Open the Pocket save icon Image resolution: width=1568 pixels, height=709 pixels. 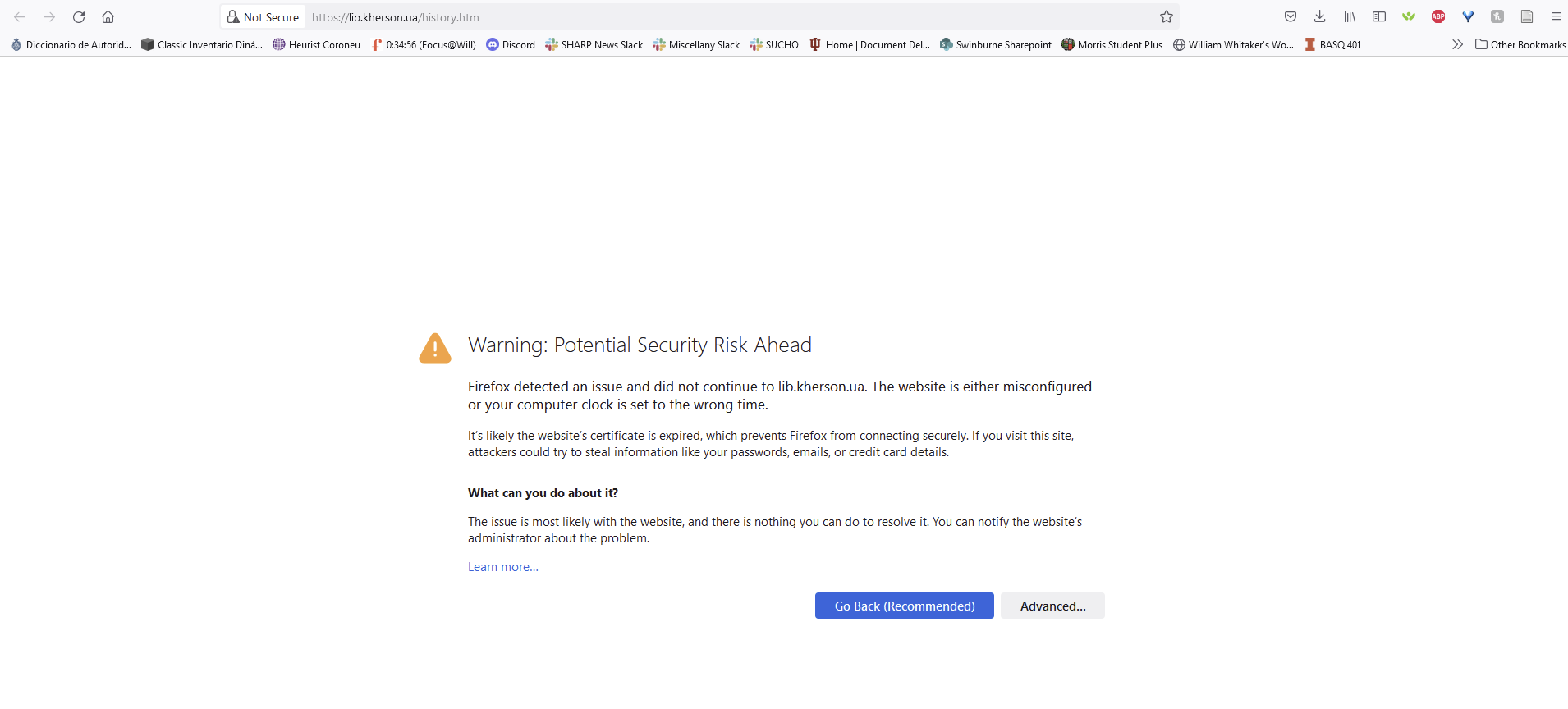coord(1291,16)
